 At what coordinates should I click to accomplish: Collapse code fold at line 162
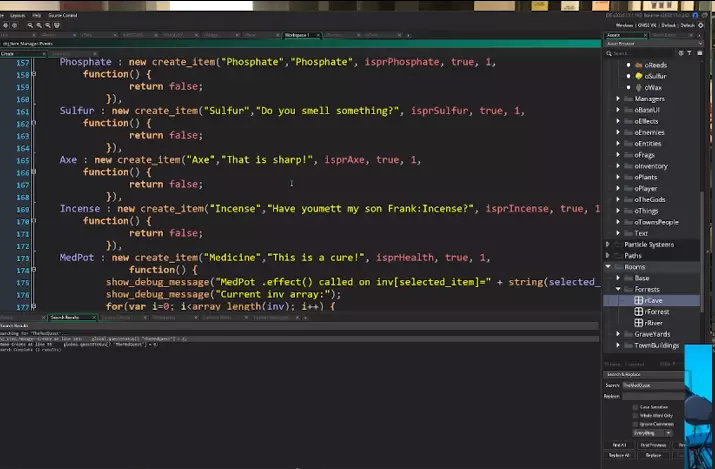[x=34, y=123]
